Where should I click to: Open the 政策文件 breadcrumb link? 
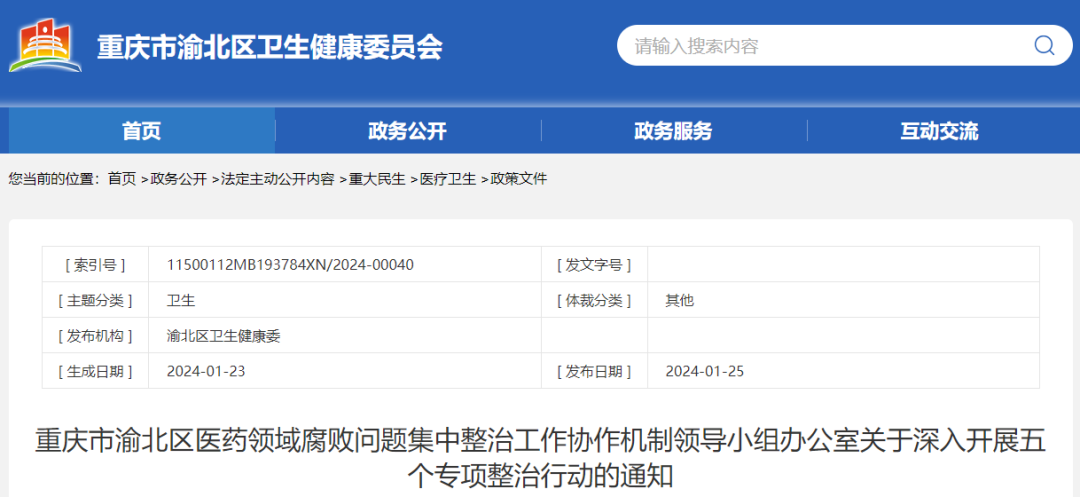tap(519, 179)
